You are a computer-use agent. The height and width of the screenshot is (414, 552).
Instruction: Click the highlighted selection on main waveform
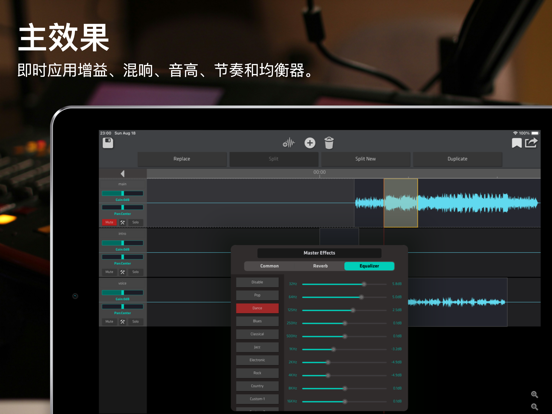click(x=401, y=203)
